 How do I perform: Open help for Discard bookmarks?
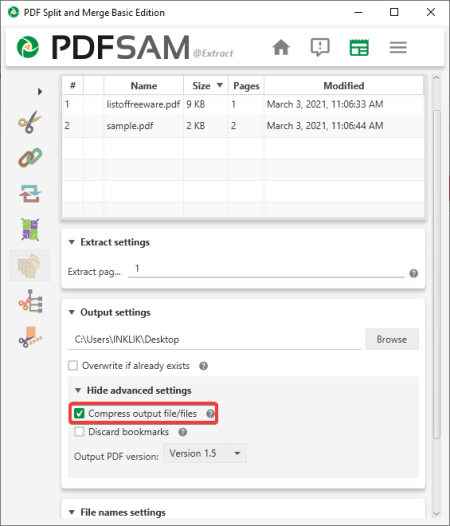click(x=183, y=432)
